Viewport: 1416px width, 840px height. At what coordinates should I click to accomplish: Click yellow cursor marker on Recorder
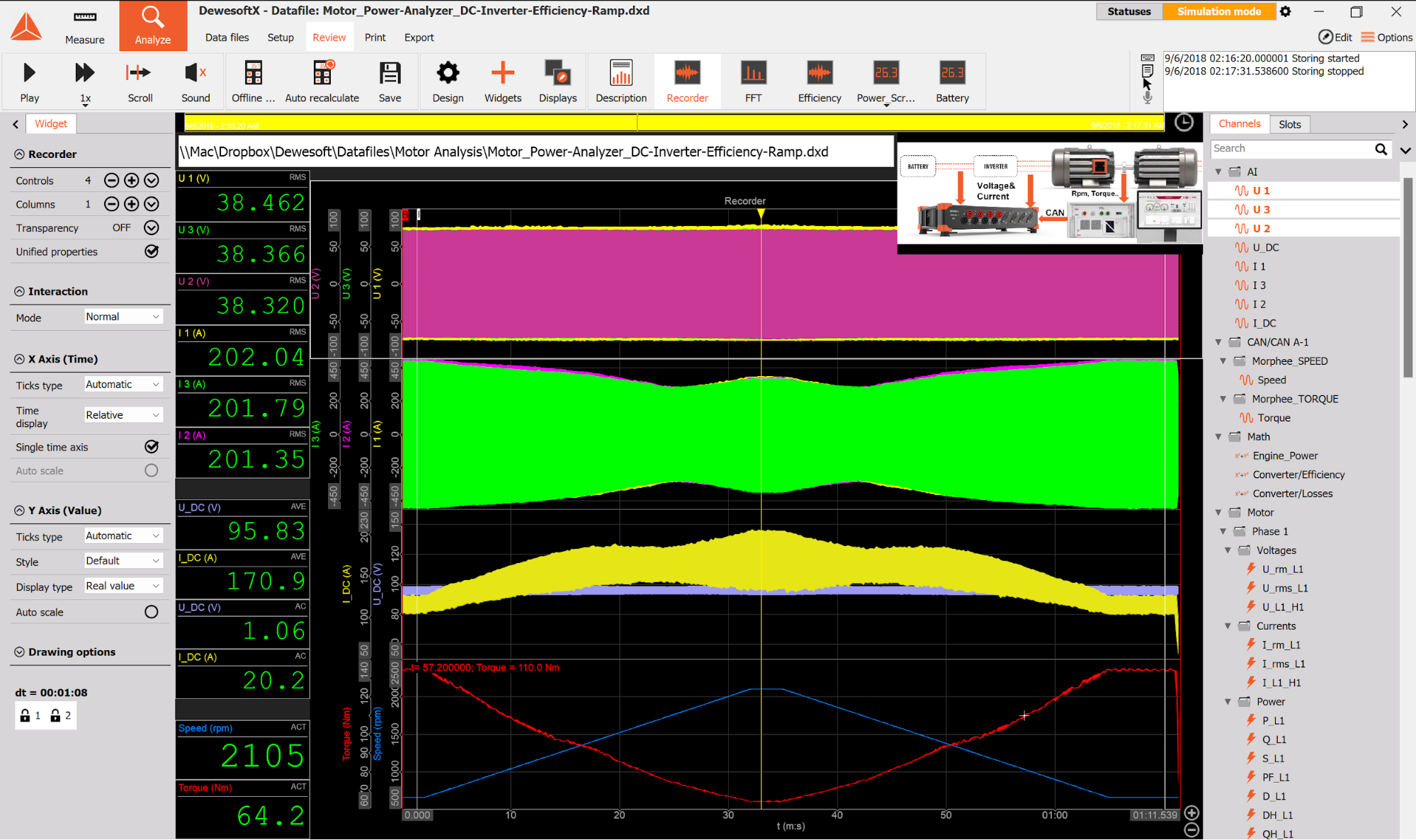761,213
